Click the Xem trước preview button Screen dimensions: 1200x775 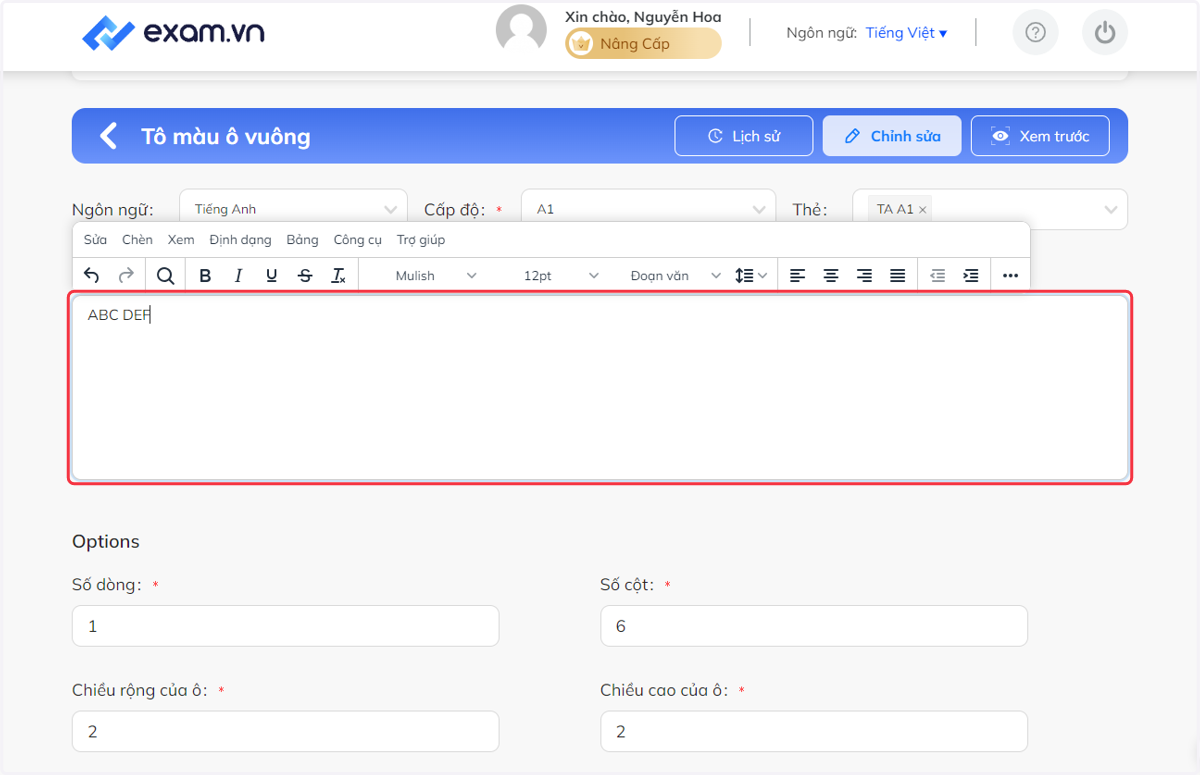click(1040, 136)
